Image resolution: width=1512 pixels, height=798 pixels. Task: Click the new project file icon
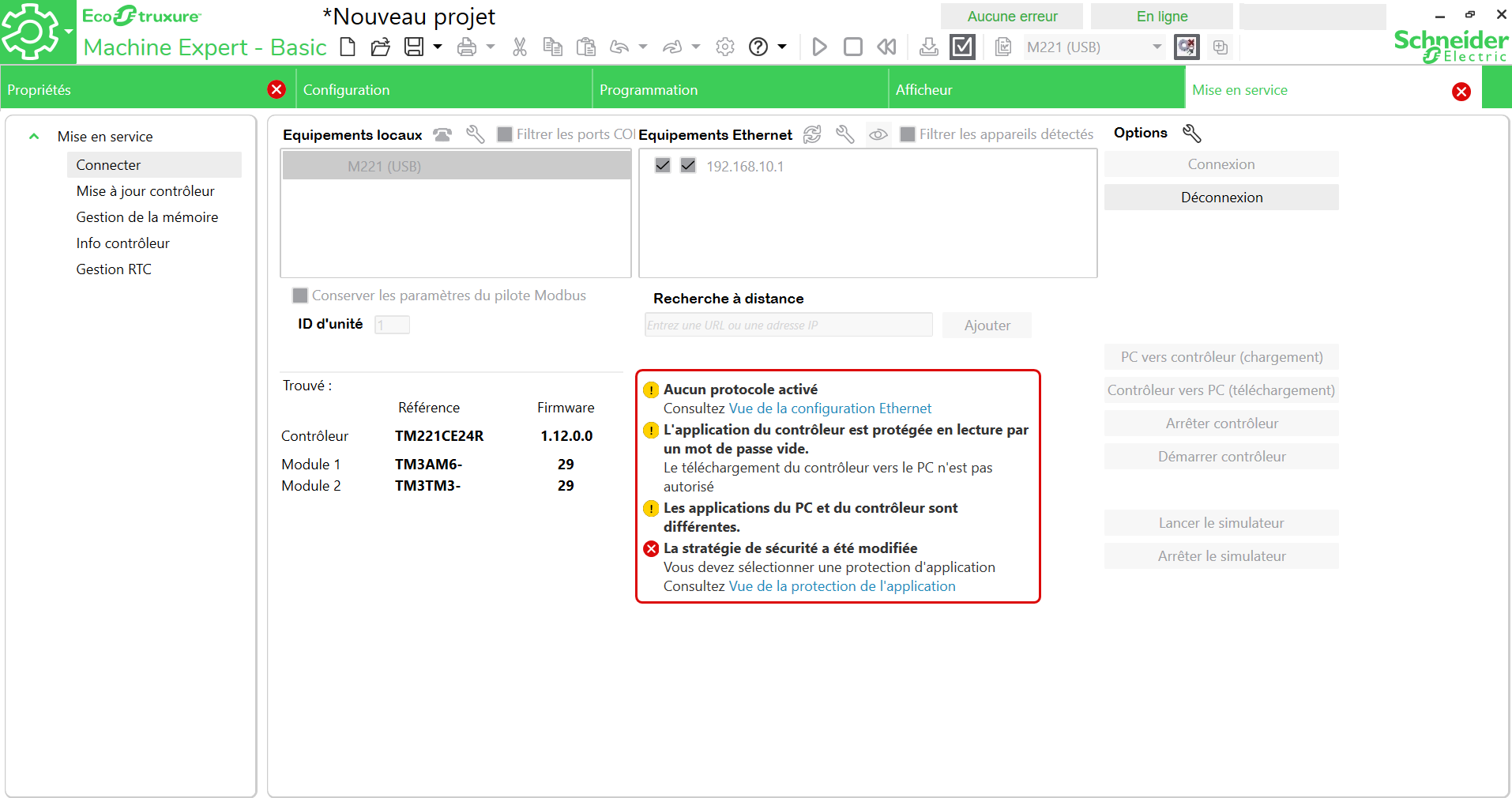(348, 47)
